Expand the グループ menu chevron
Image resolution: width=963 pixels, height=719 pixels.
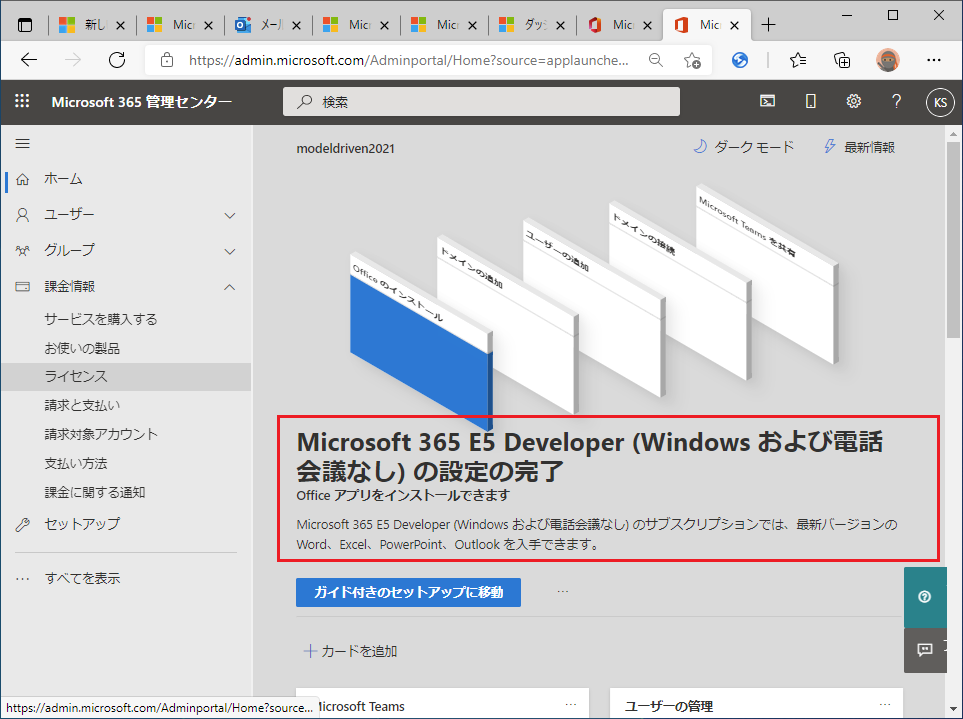[230, 251]
